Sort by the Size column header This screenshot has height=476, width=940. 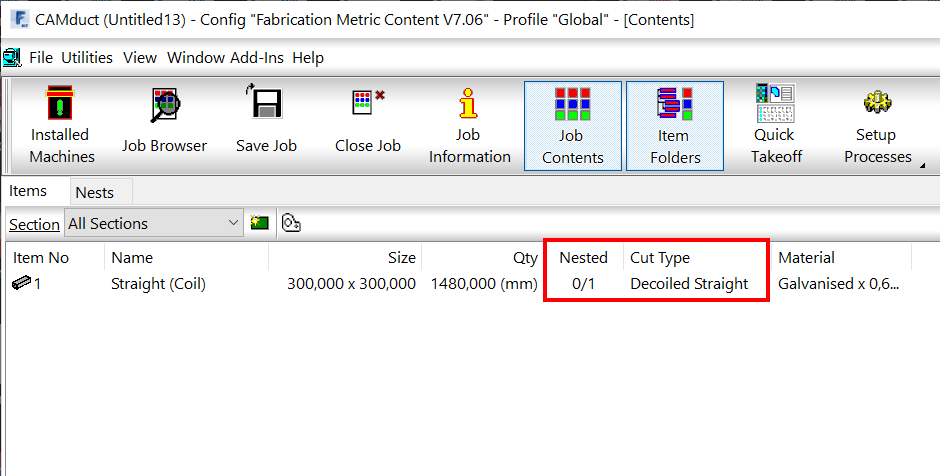coord(345,258)
